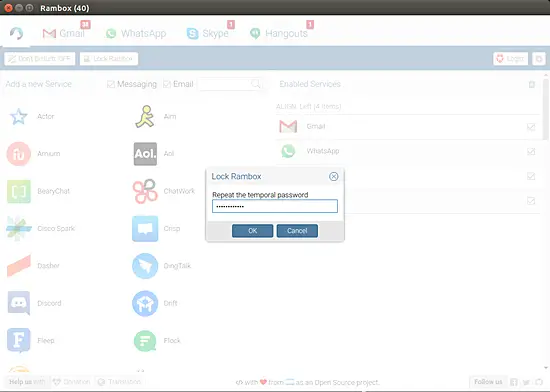550x392 pixels.
Task: Toggle the Don't Disturb button
Action: click(40, 59)
